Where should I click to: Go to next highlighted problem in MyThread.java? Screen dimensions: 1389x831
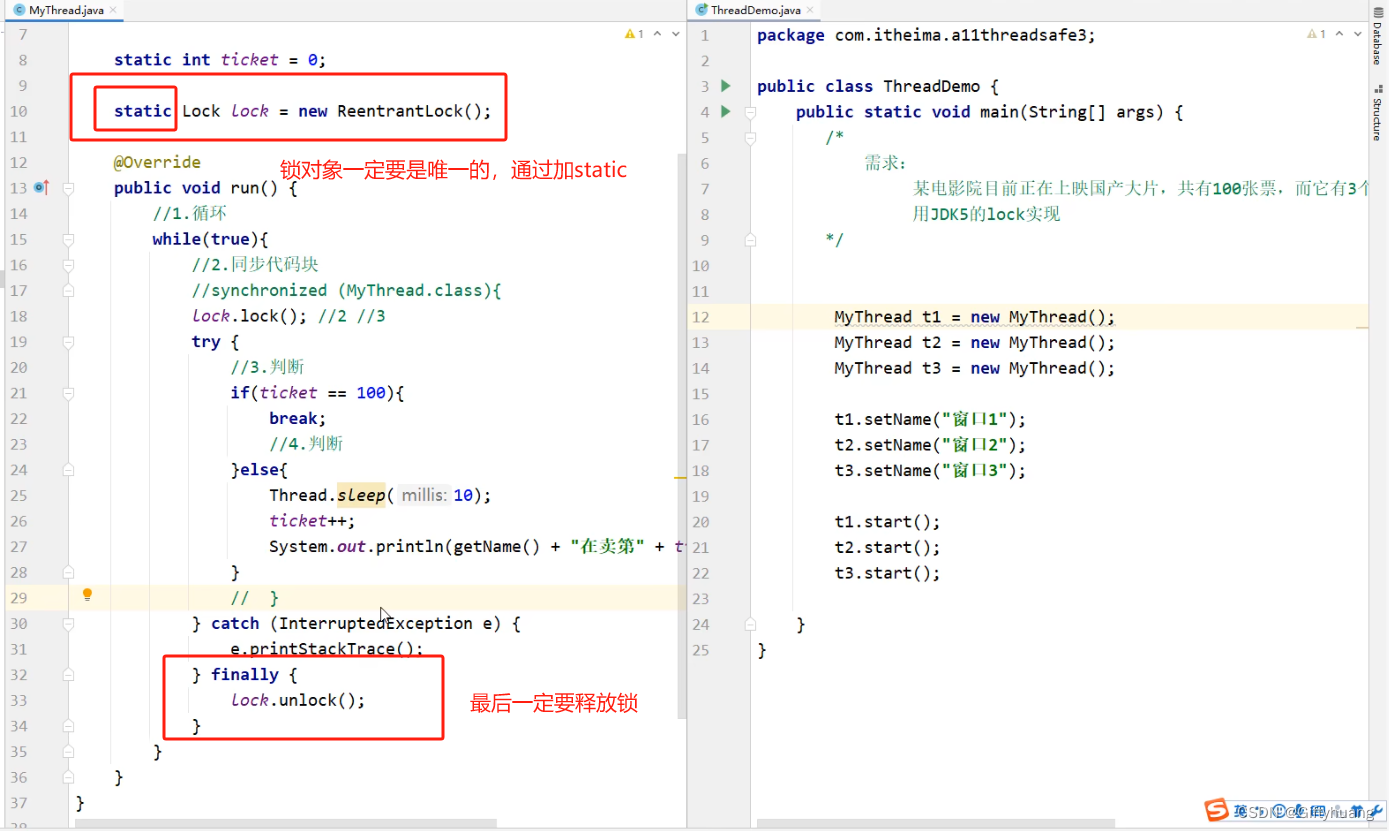(677, 34)
